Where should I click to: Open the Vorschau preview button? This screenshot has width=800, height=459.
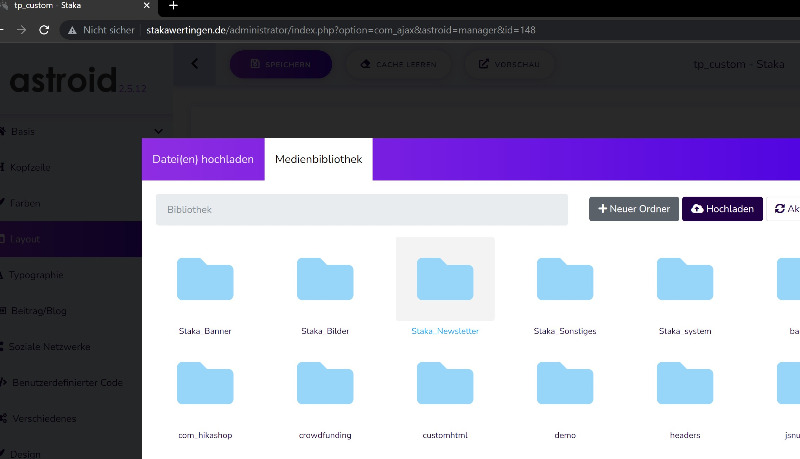[509, 64]
